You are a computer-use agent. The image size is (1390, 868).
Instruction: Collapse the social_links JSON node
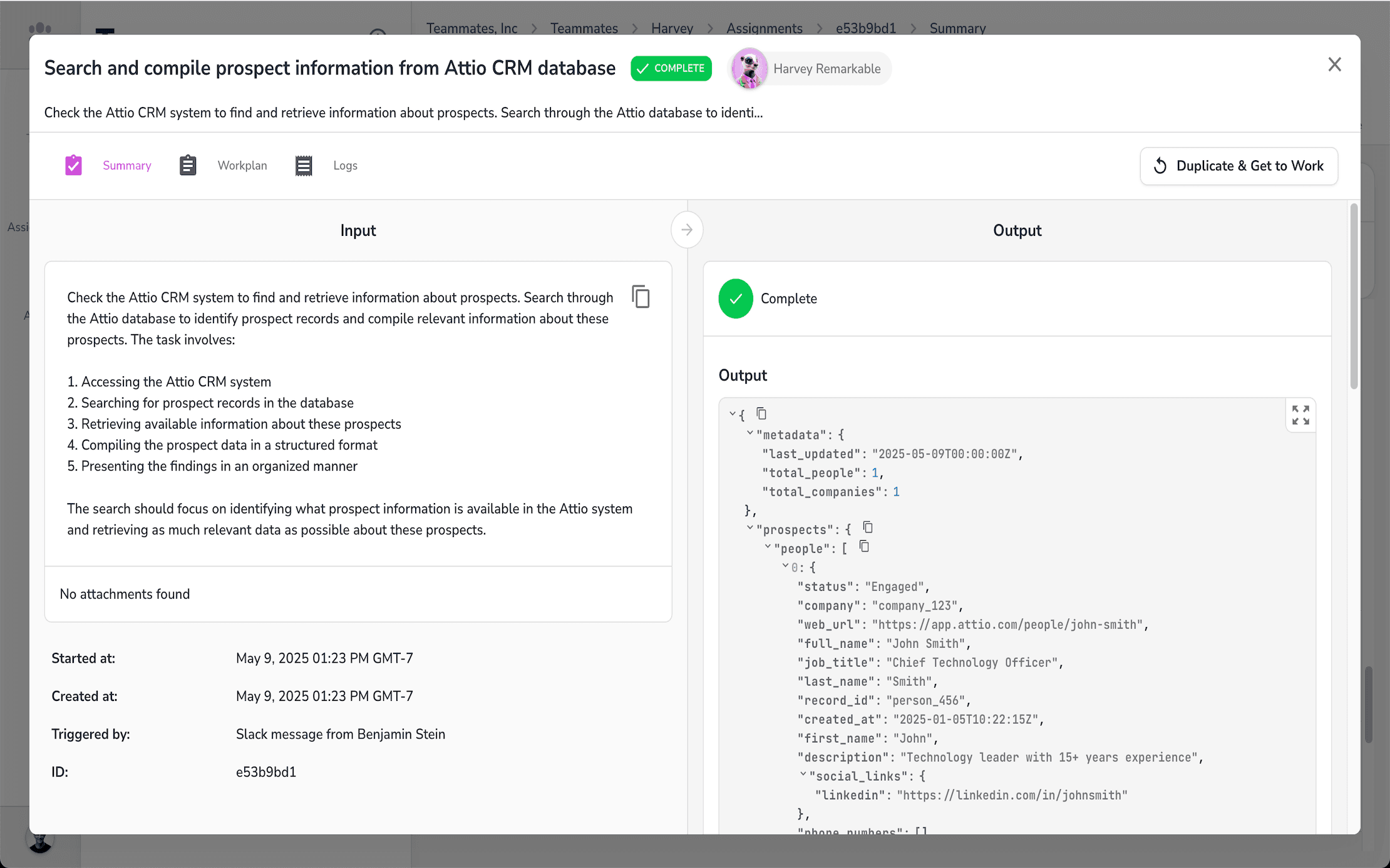[x=803, y=774]
